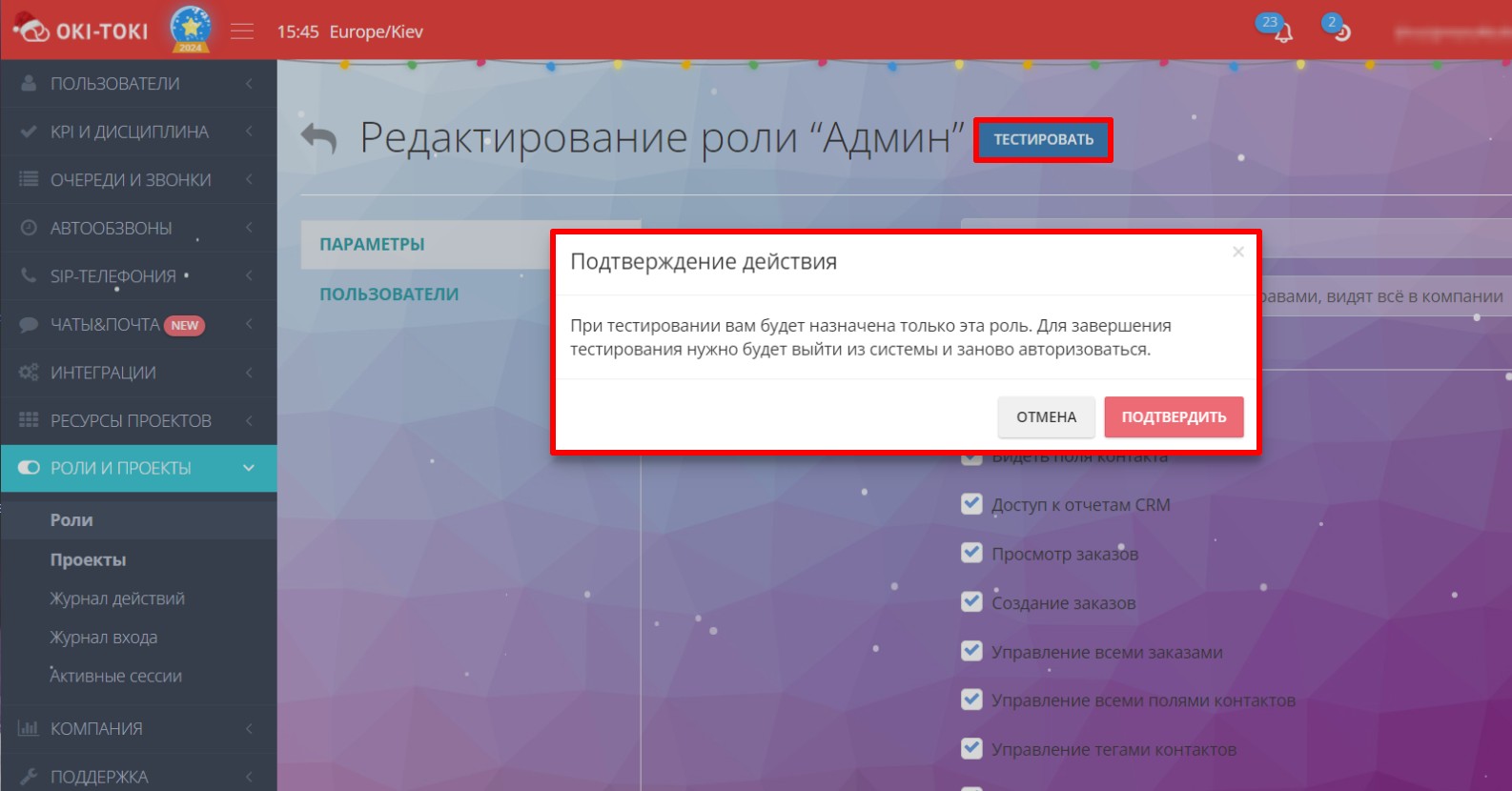Image resolution: width=1512 pixels, height=791 pixels.
Task: Expand Компания chevron
Action: point(249,728)
